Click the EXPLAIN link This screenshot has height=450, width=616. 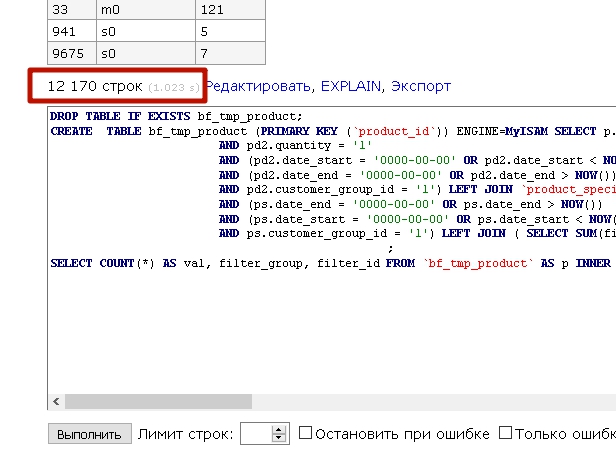coord(351,87)
